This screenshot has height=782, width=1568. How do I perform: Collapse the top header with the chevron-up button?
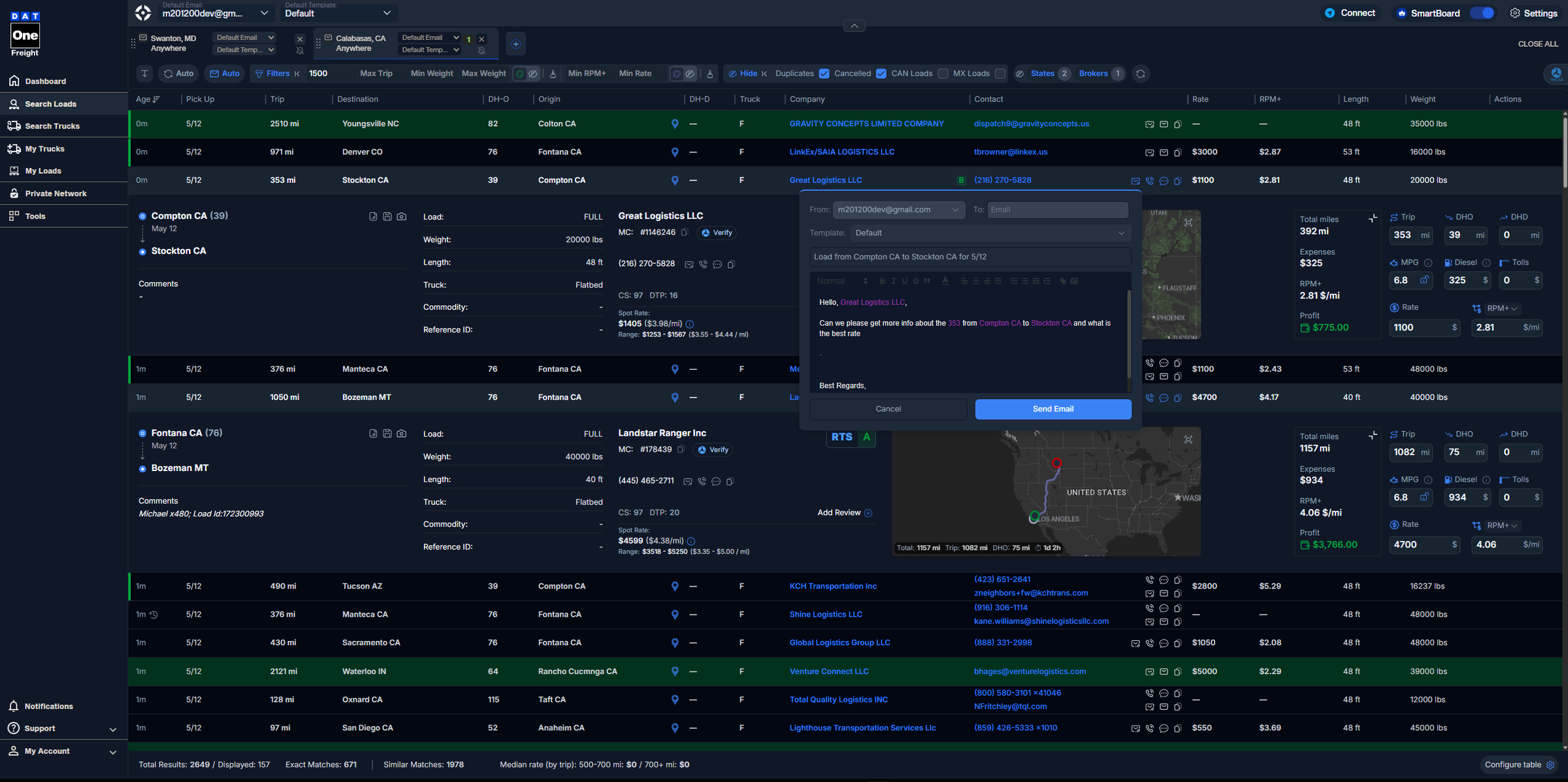[x=854, y=25]
